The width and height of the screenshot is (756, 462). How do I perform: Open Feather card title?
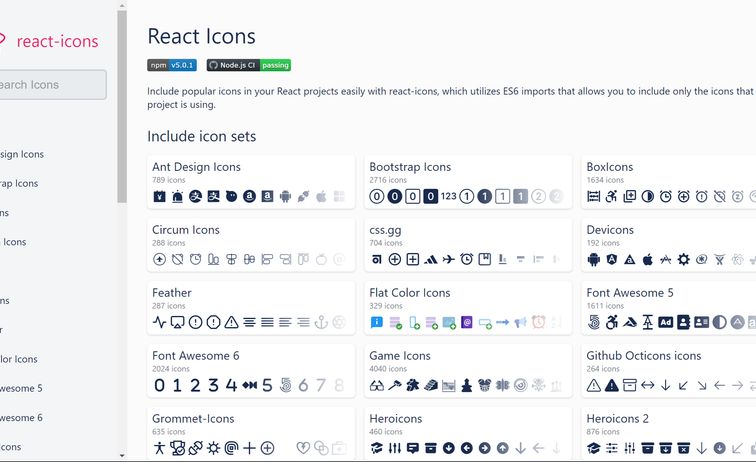pyautogui.click(x=172, y=293)
